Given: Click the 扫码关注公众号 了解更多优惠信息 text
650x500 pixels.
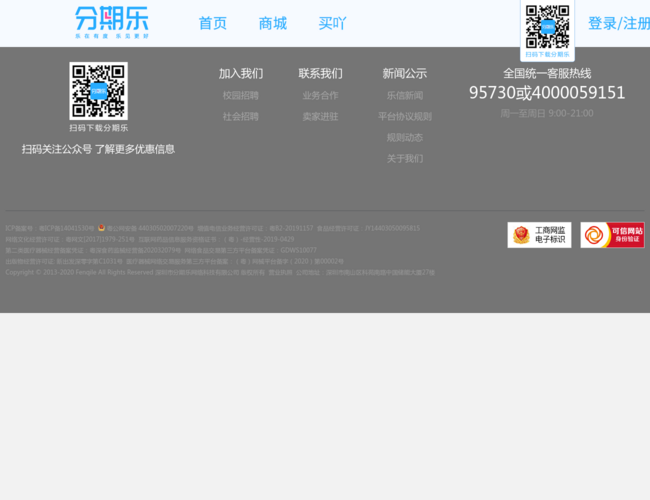Looking at the screenshot, I should (x=99, y=149).
